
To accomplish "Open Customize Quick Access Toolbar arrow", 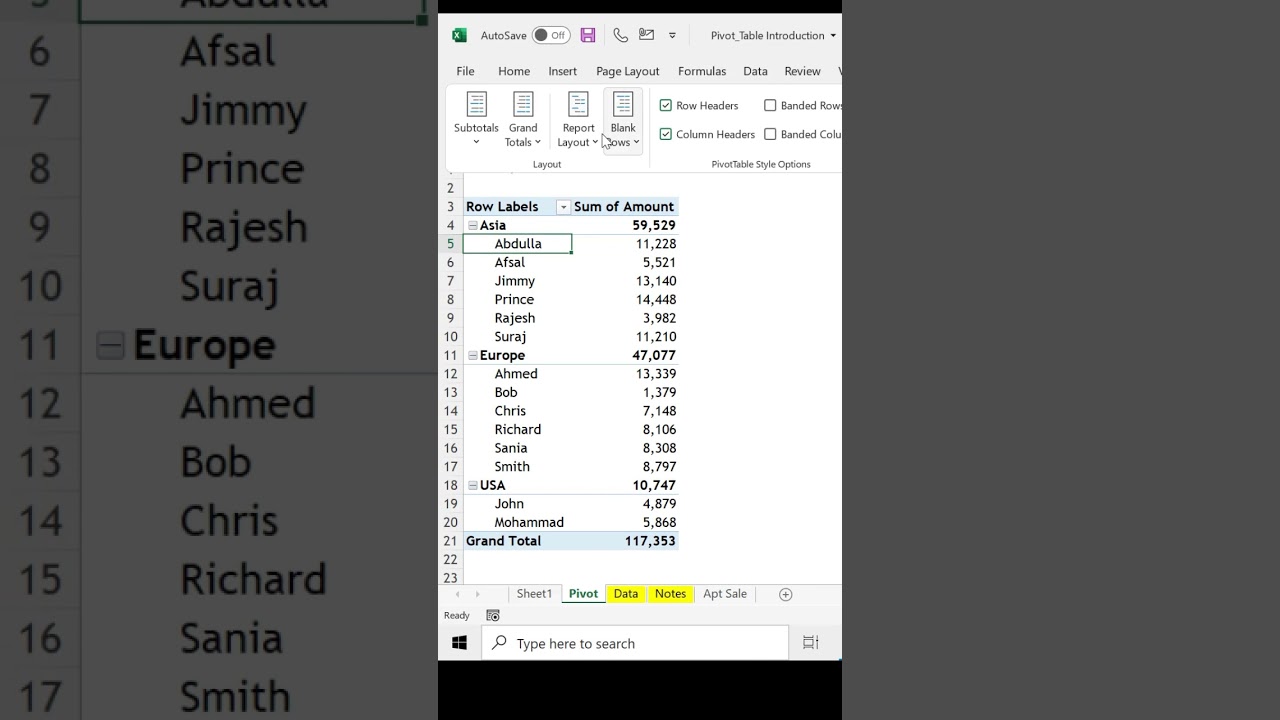I will point(672,36).
